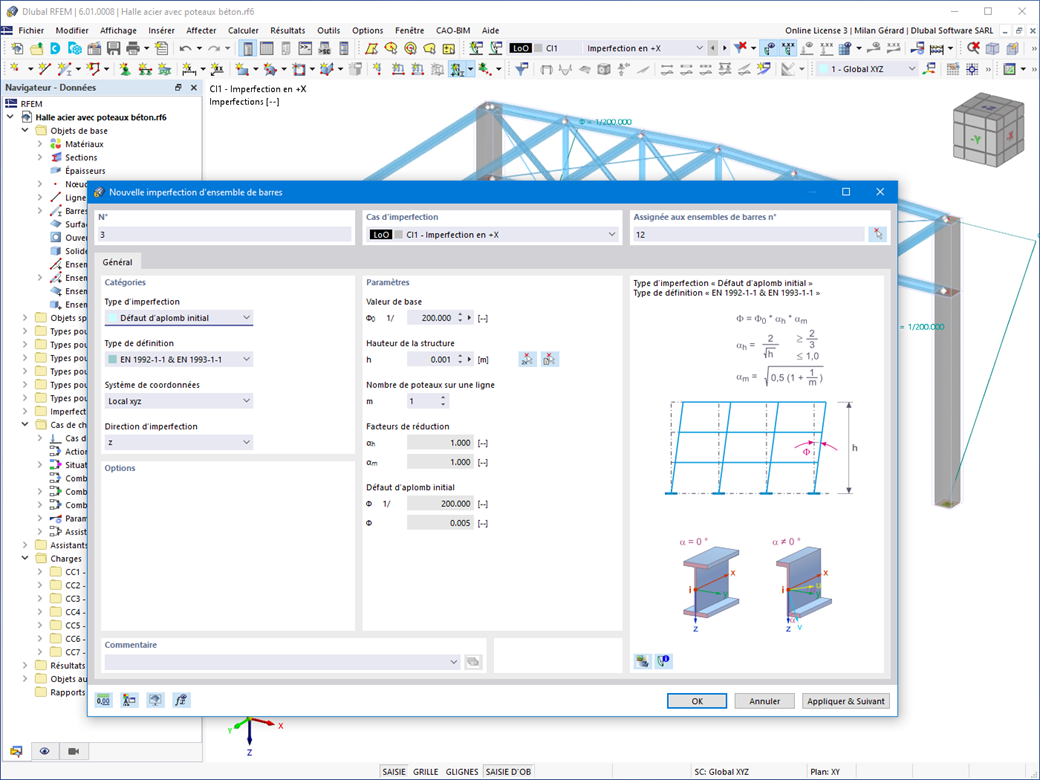Open 1 - Global XYZ coordinate dropdown
This screenshot has height=780, width=1040.
pos(866,68)
